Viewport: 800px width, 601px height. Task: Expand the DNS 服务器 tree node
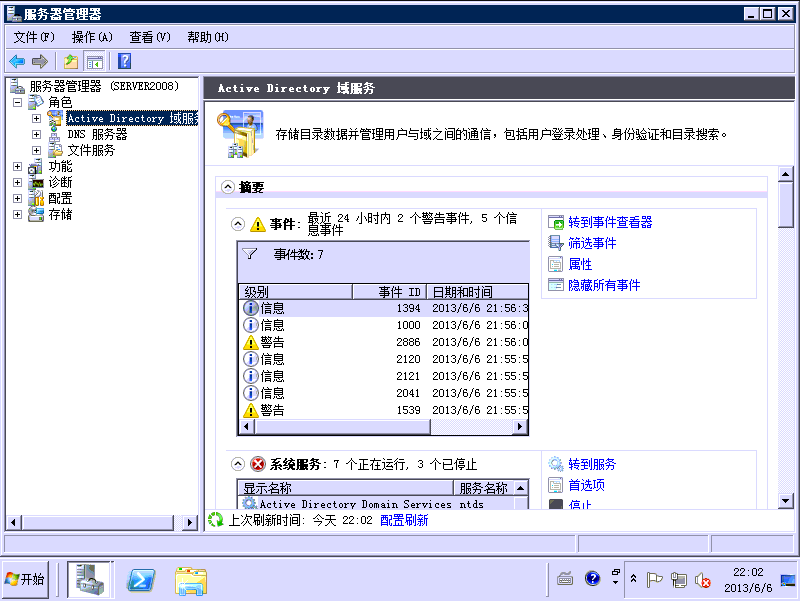37,134
